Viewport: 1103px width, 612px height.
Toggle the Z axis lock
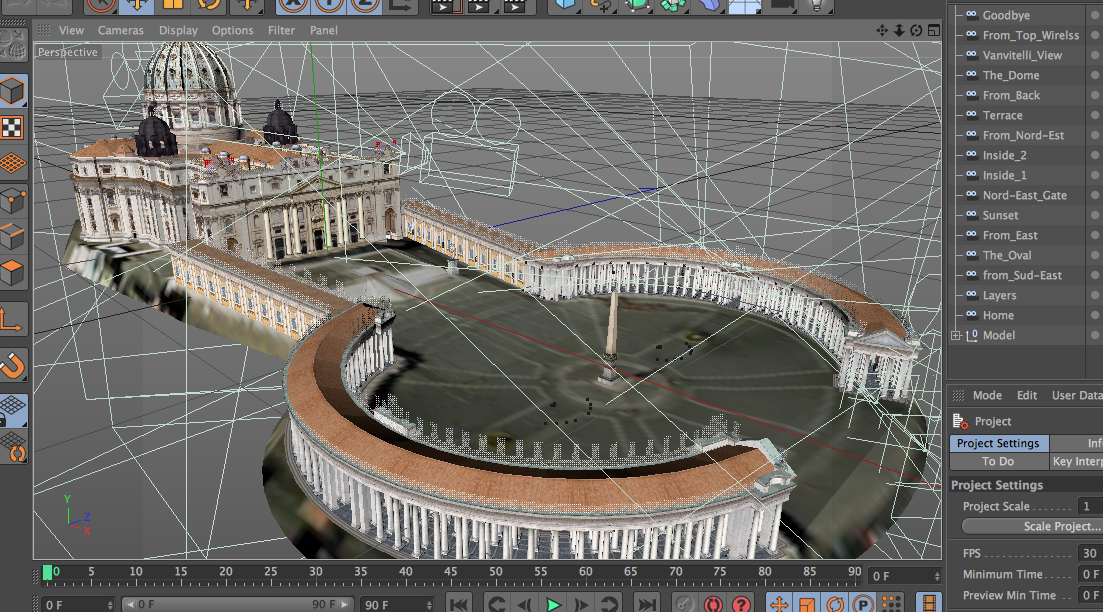(364, 6)
